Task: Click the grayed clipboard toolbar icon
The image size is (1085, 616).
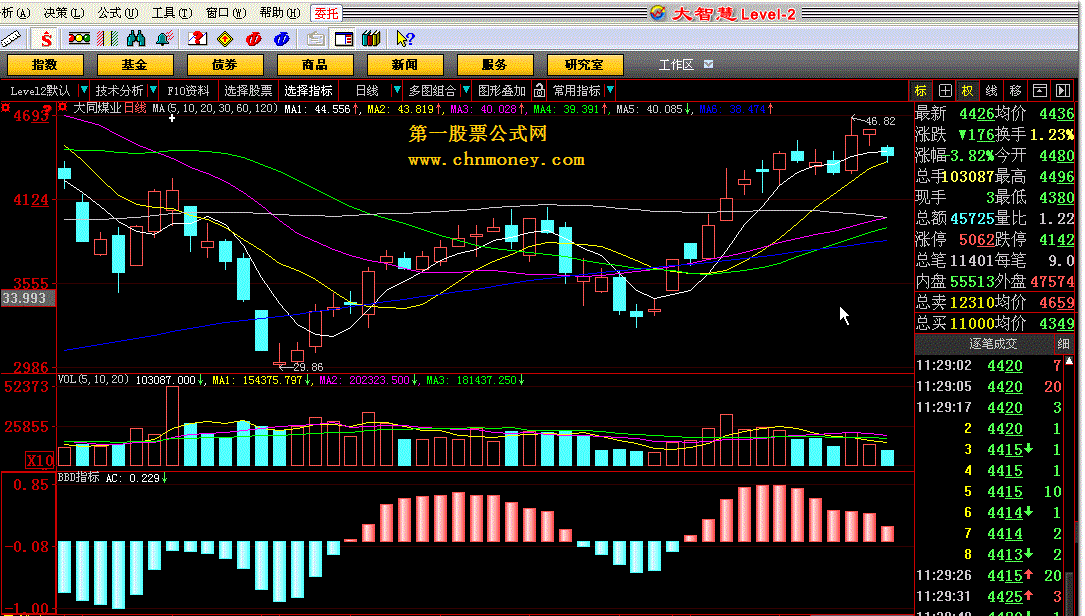Action: [x=316, y=39]
